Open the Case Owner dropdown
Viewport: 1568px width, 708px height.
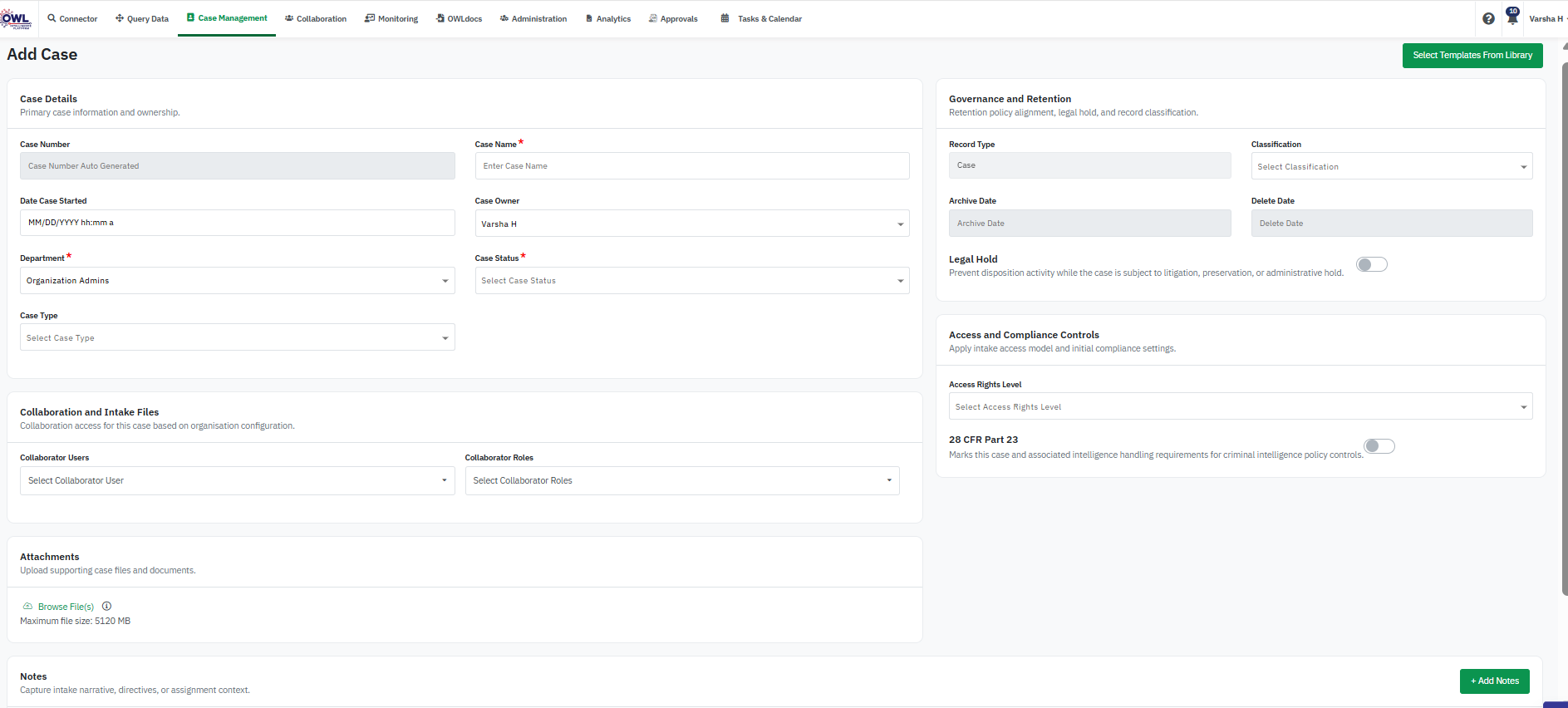click(x=692, y=224)
